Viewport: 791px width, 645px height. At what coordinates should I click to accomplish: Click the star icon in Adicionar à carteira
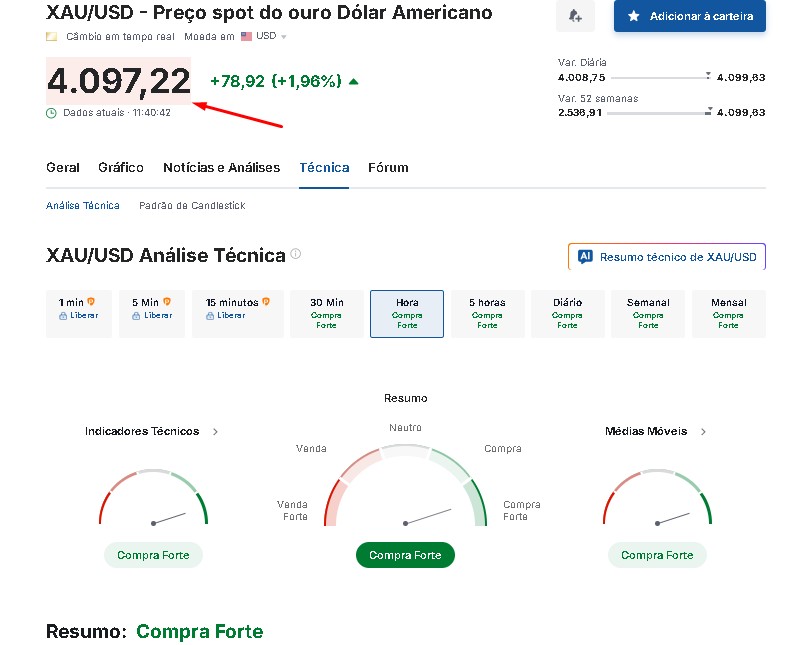633,17
